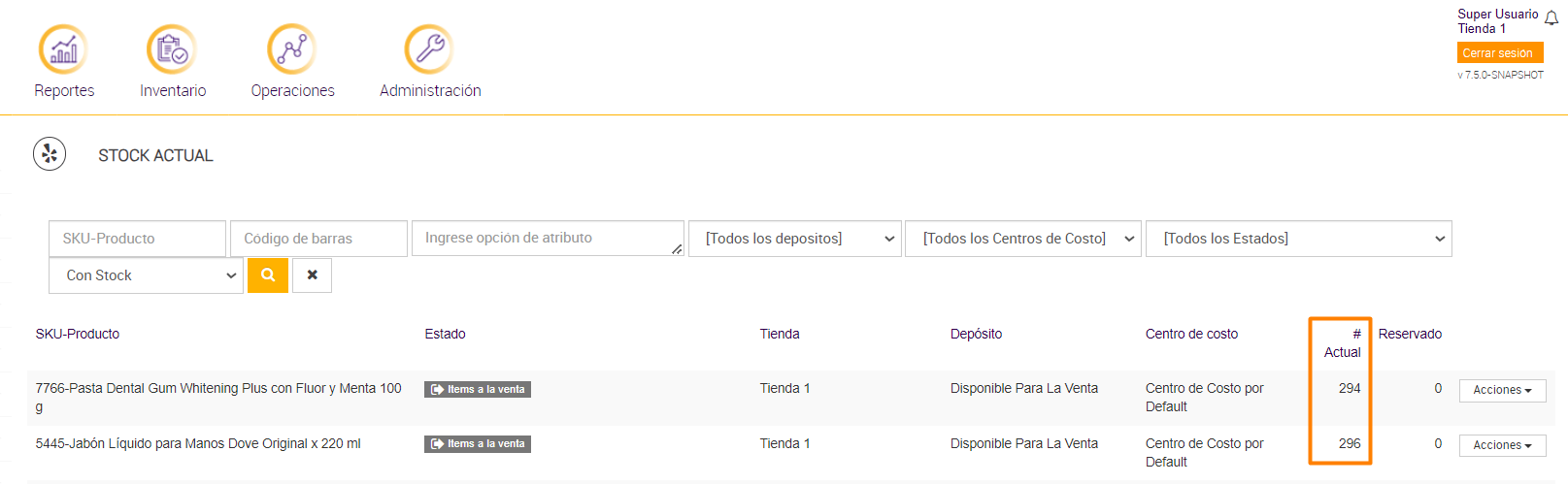Click the notification bell icon
This screenshot has width=1568, height=484.
coord(1551,18)
